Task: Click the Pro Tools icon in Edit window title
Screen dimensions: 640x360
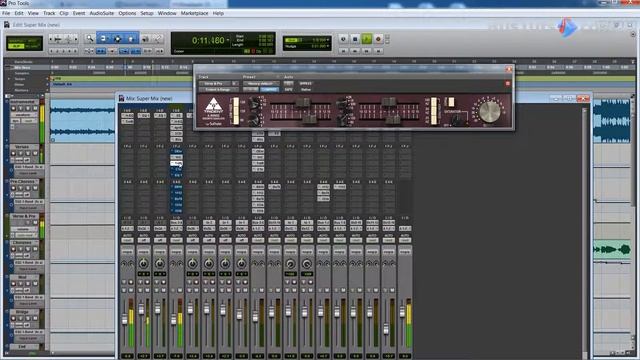Action: [x=7, y=24]
